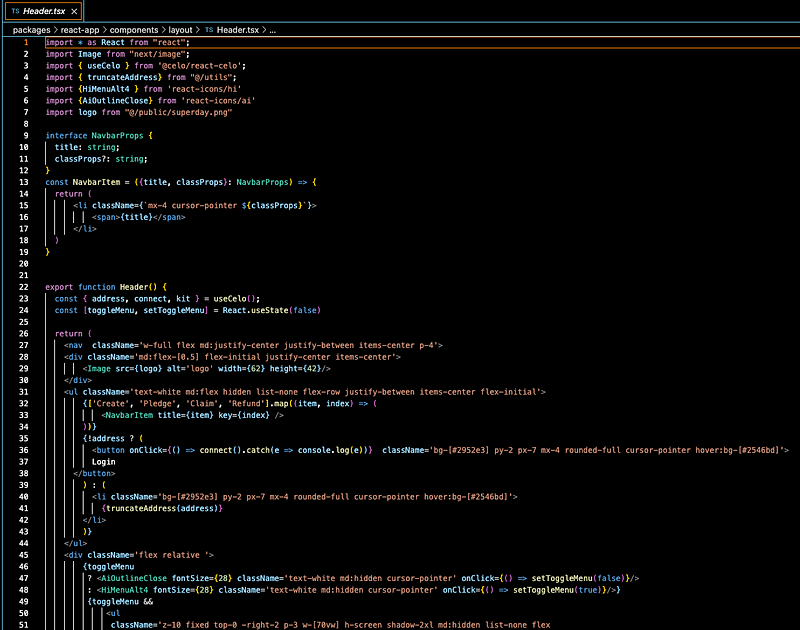800x630 pixels.
Task: Click line number 1 in gutter
Action: [26, 42]
